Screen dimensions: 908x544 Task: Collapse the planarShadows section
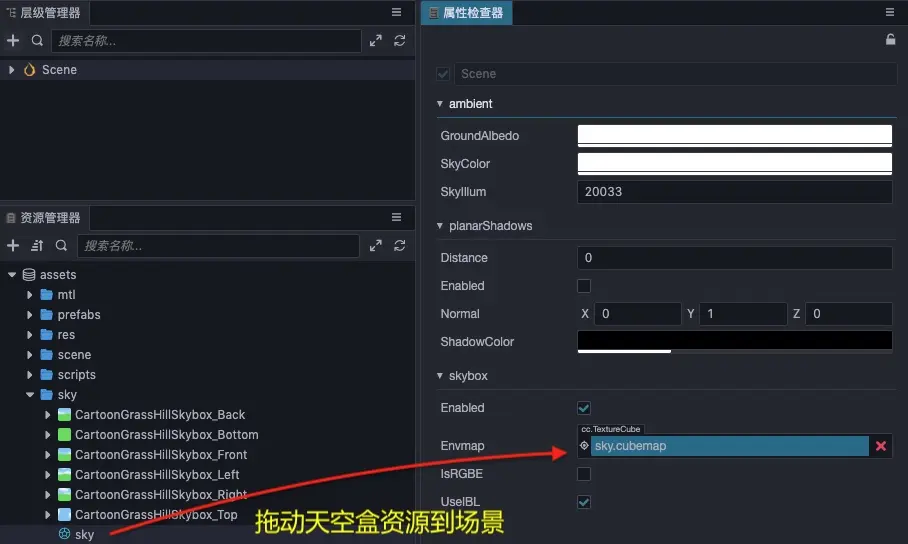[x=440, y=226]
